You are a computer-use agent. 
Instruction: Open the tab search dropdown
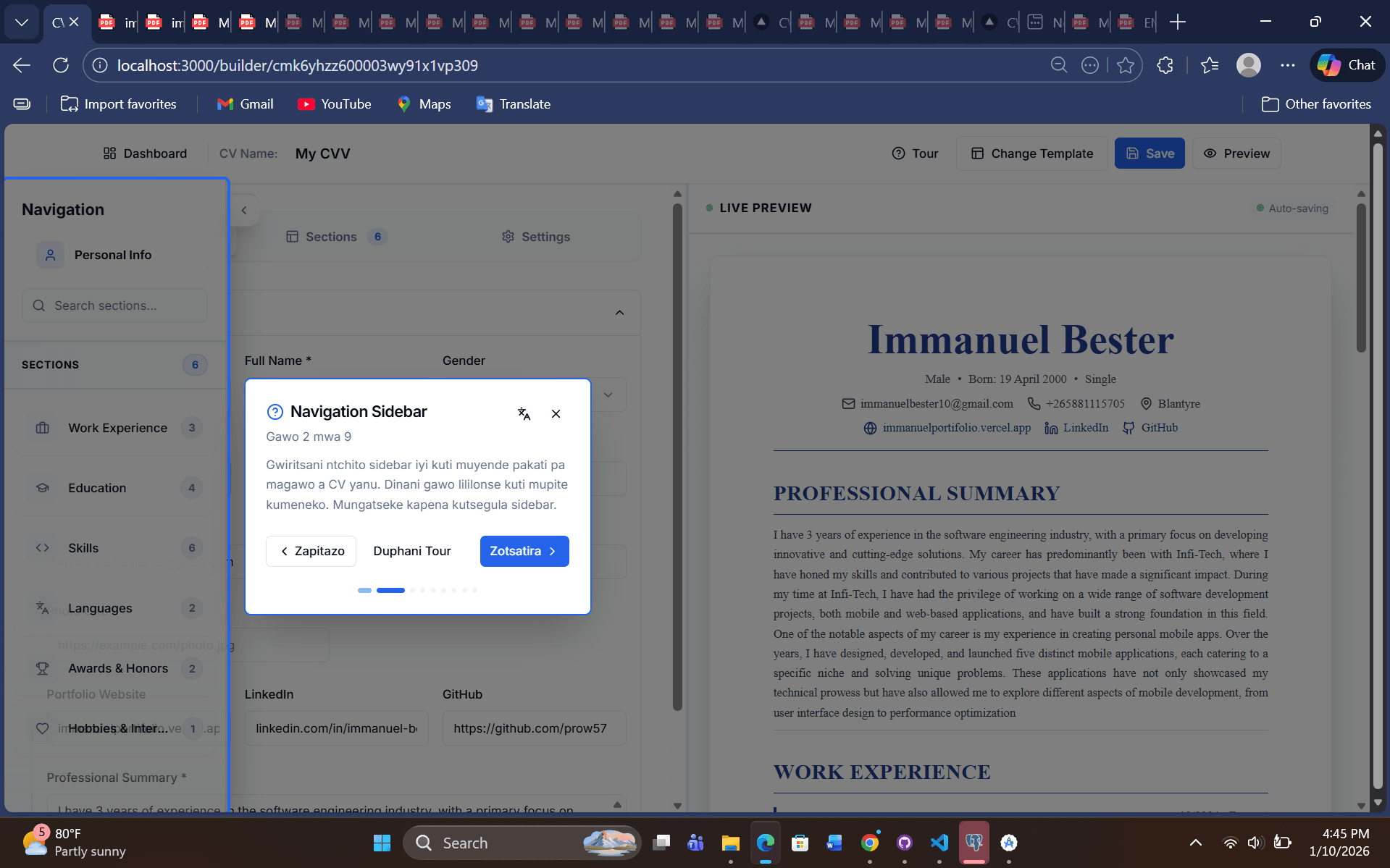point(22,22)
